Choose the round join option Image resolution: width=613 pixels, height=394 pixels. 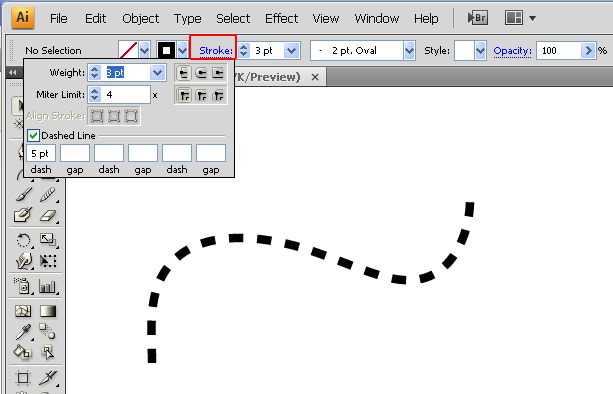tap(201, 95)
